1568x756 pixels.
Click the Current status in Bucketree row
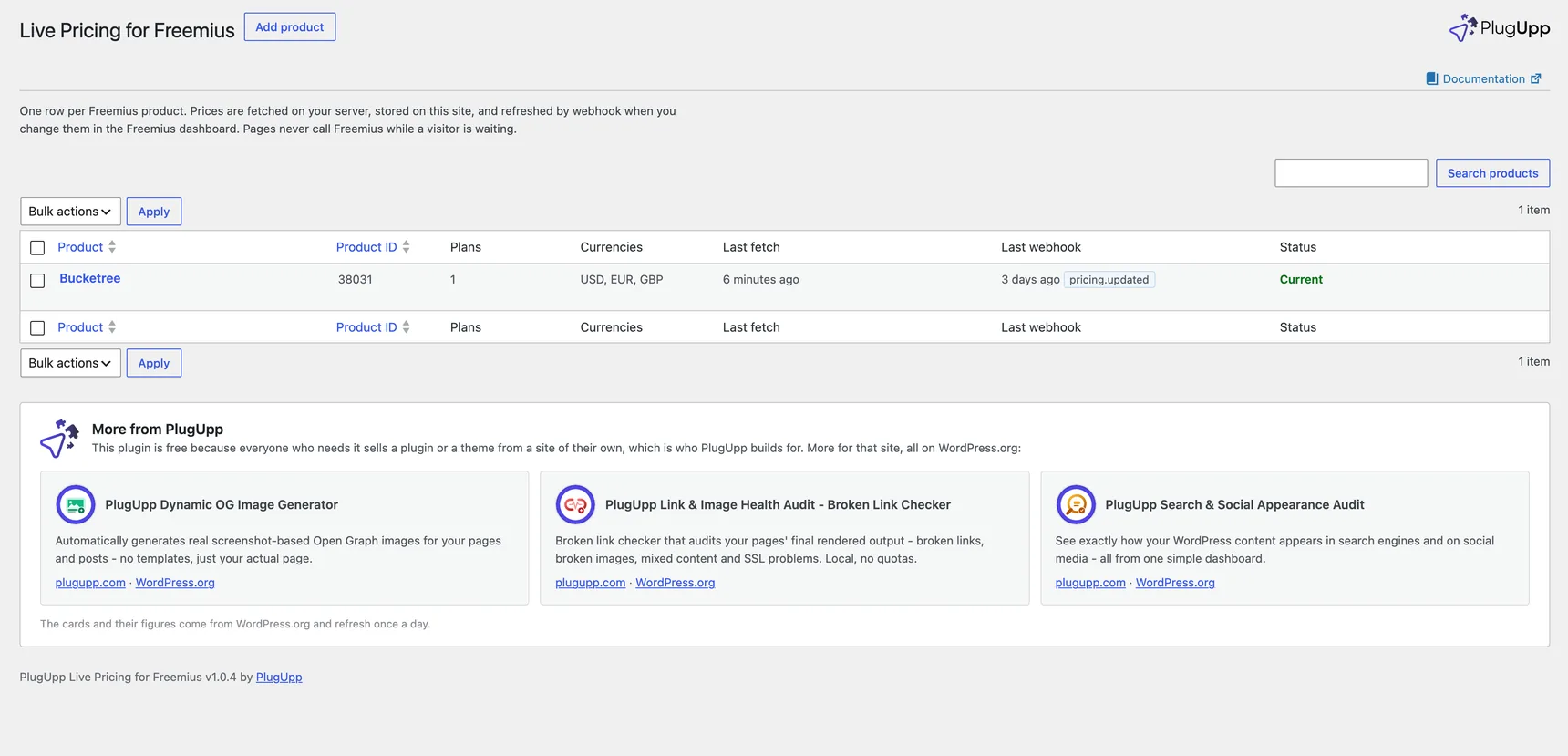[1301, 280]
